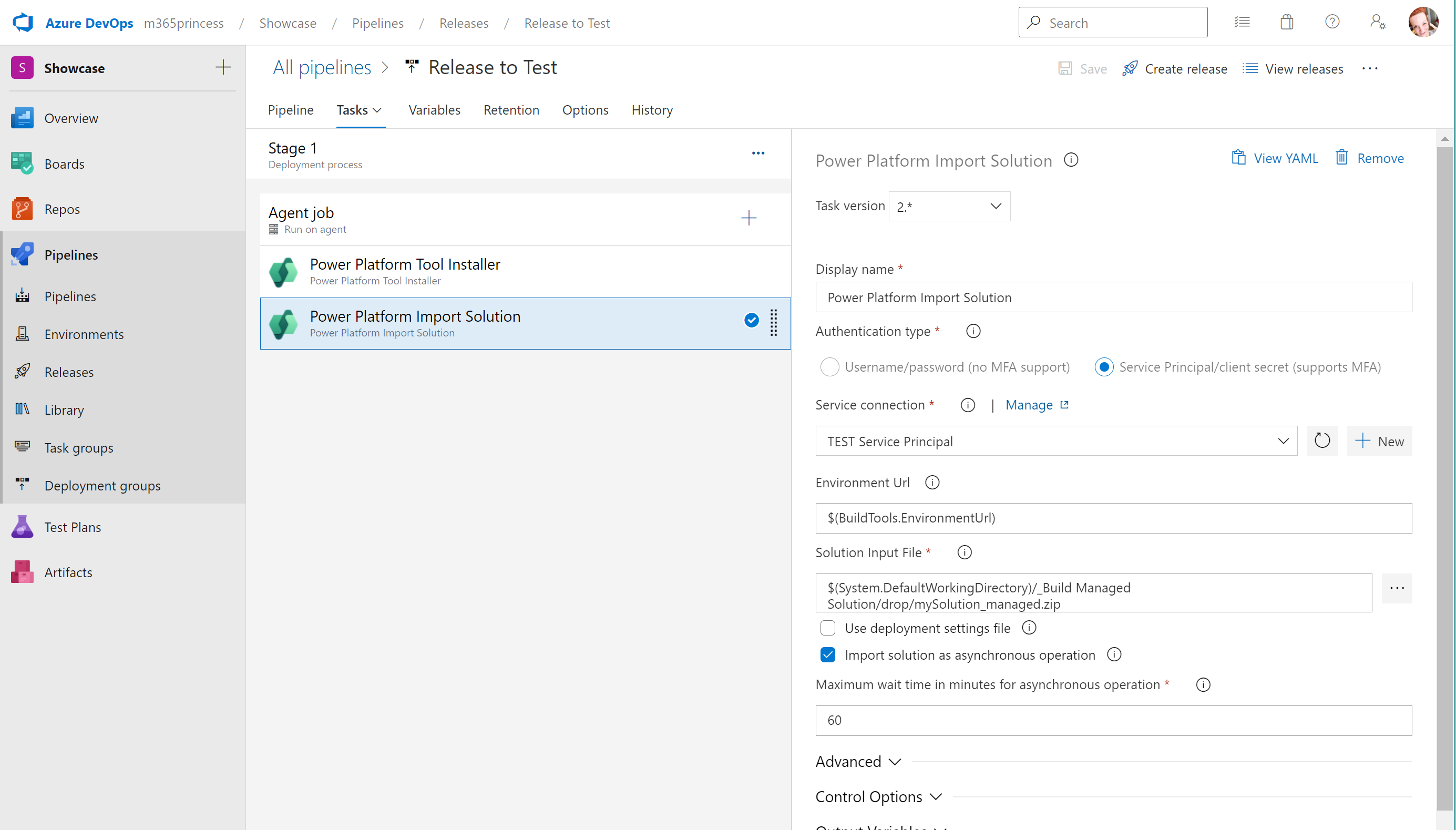The width and height of the screenshot is (1456, 830).
Task: Open more actions ellipsis next to View releases
Action: [x=1370, y=69]
